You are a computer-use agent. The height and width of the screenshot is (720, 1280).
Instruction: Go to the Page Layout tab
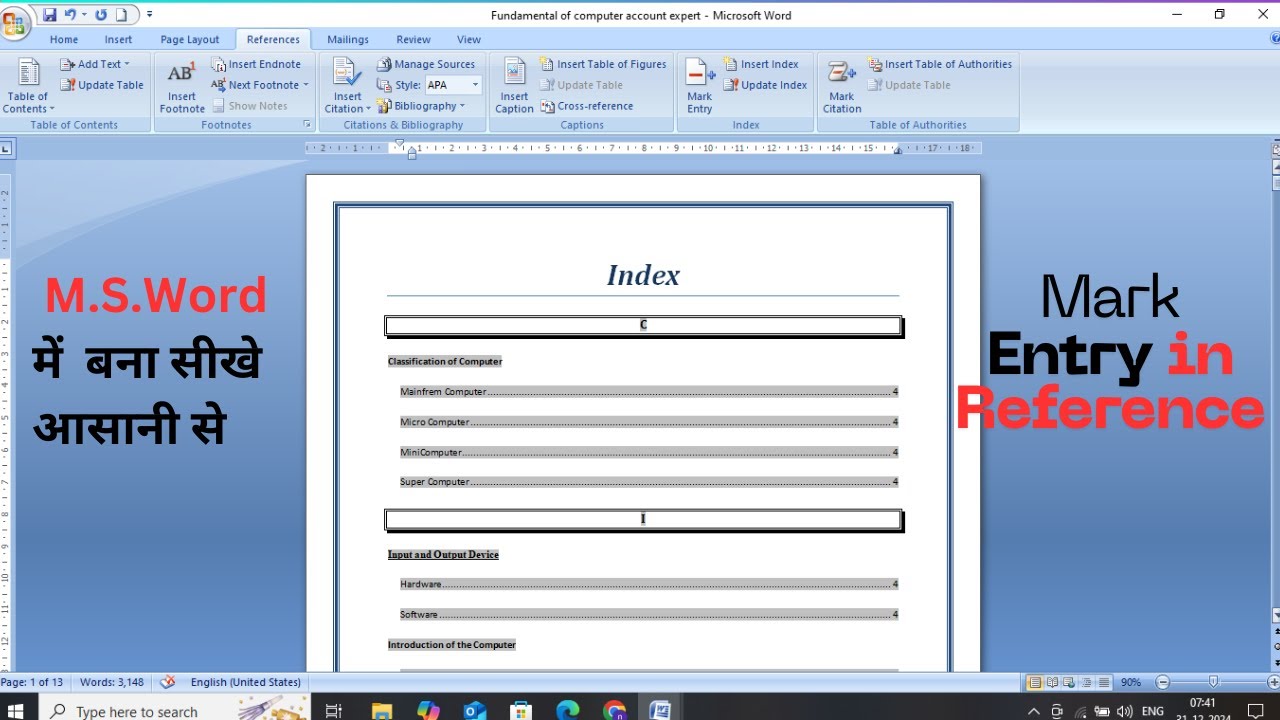tap(190, 40)
